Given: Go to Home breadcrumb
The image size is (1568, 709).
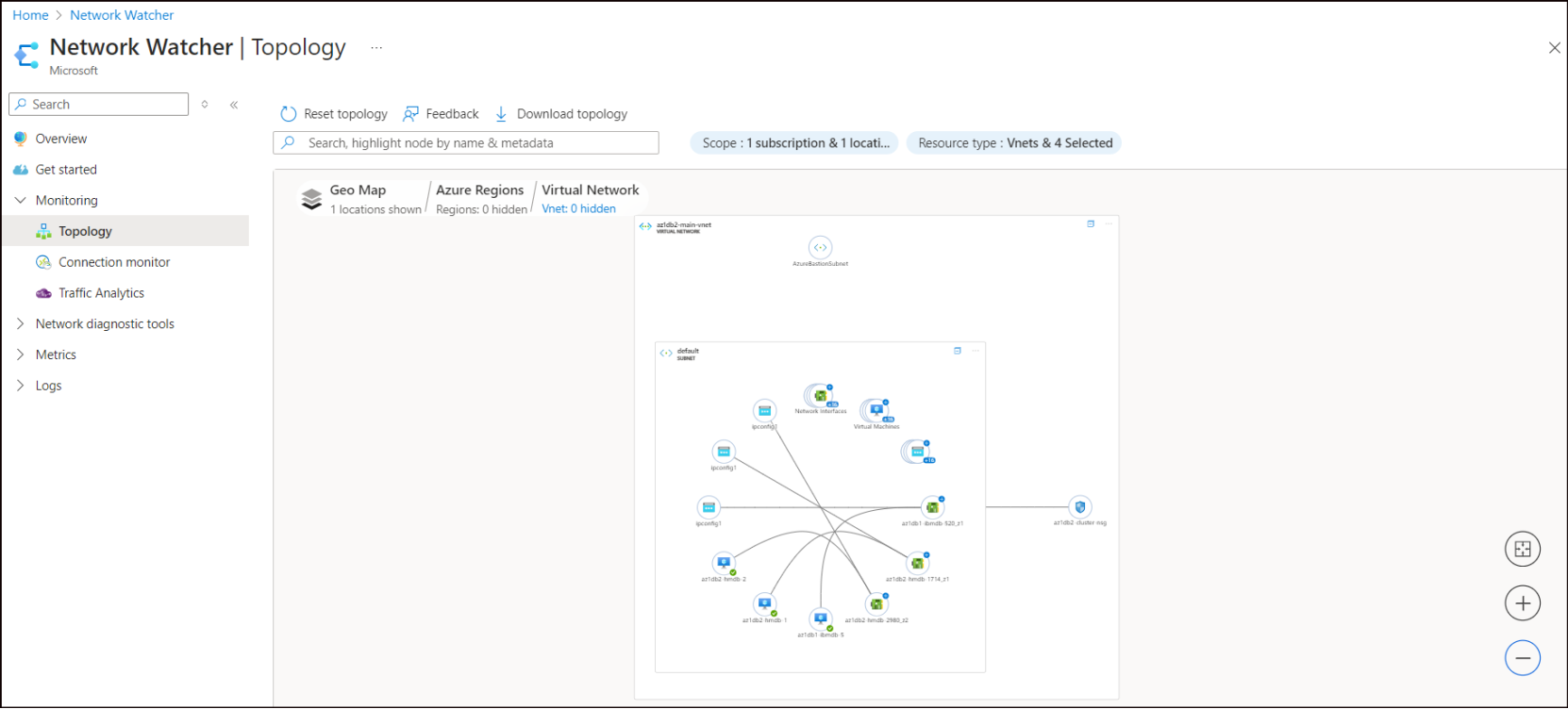Looking at the screenshot, I should coord(30,15).
